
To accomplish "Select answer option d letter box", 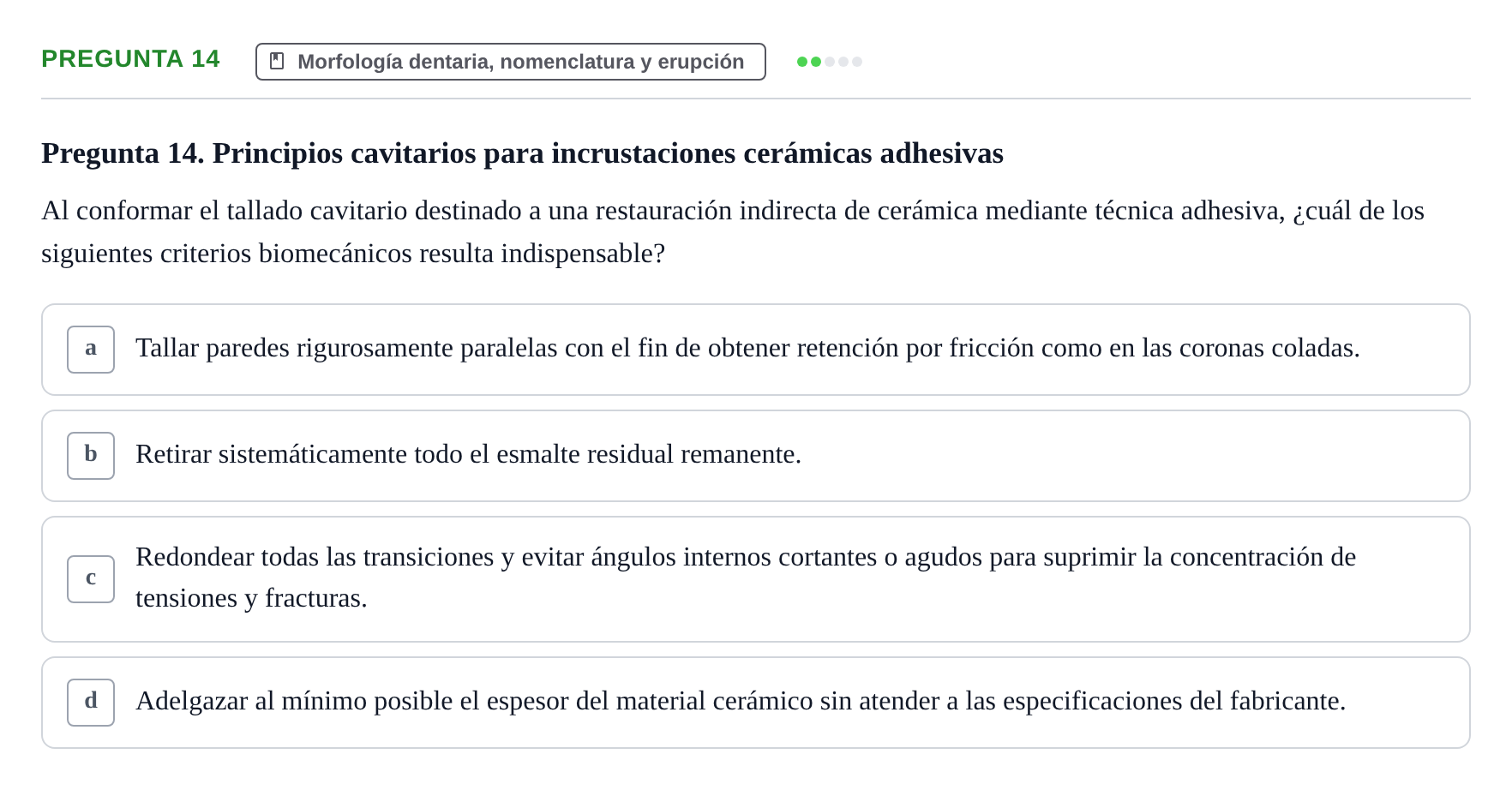I will (91, 703).
